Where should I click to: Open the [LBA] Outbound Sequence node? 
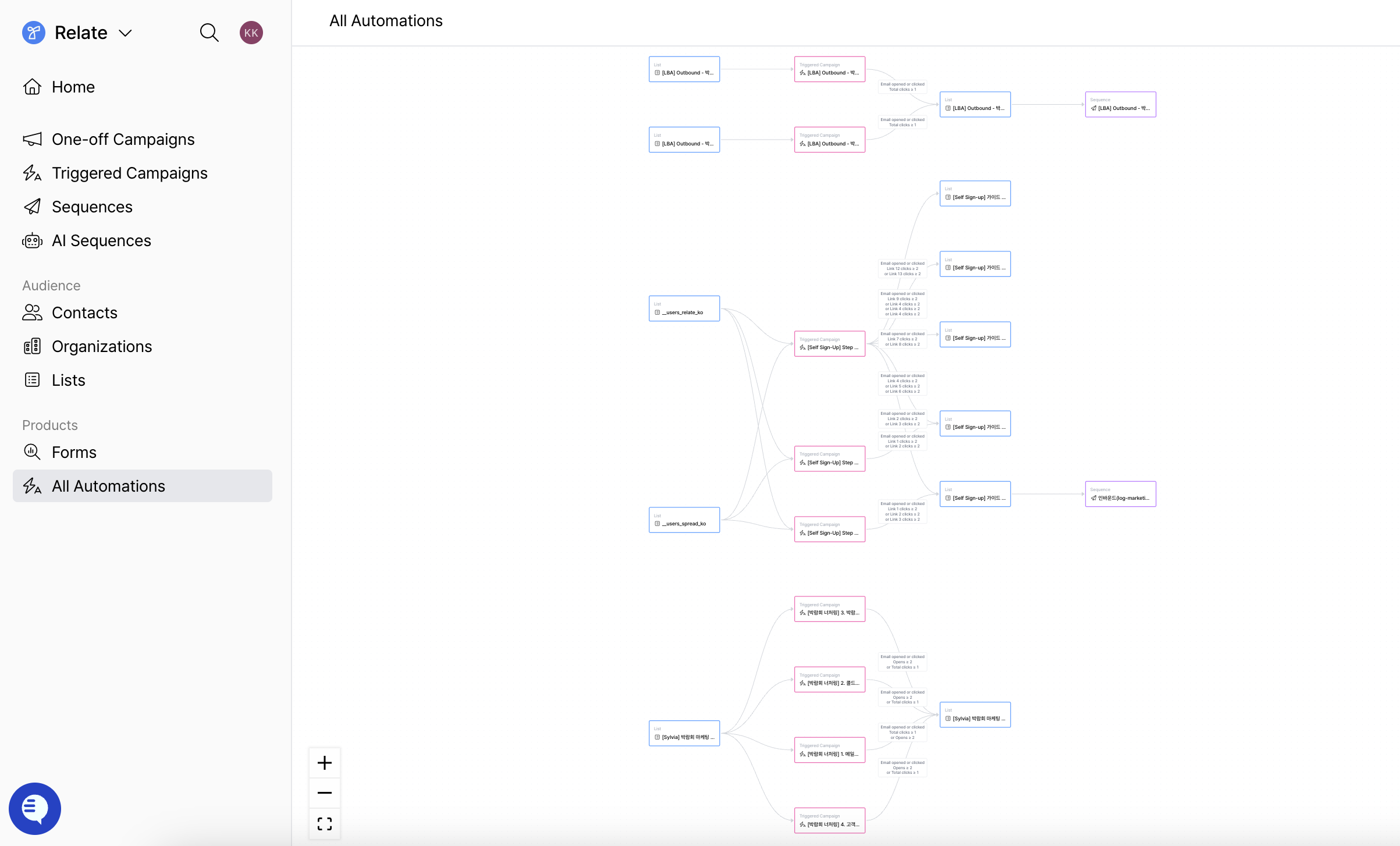point(1120,104)
